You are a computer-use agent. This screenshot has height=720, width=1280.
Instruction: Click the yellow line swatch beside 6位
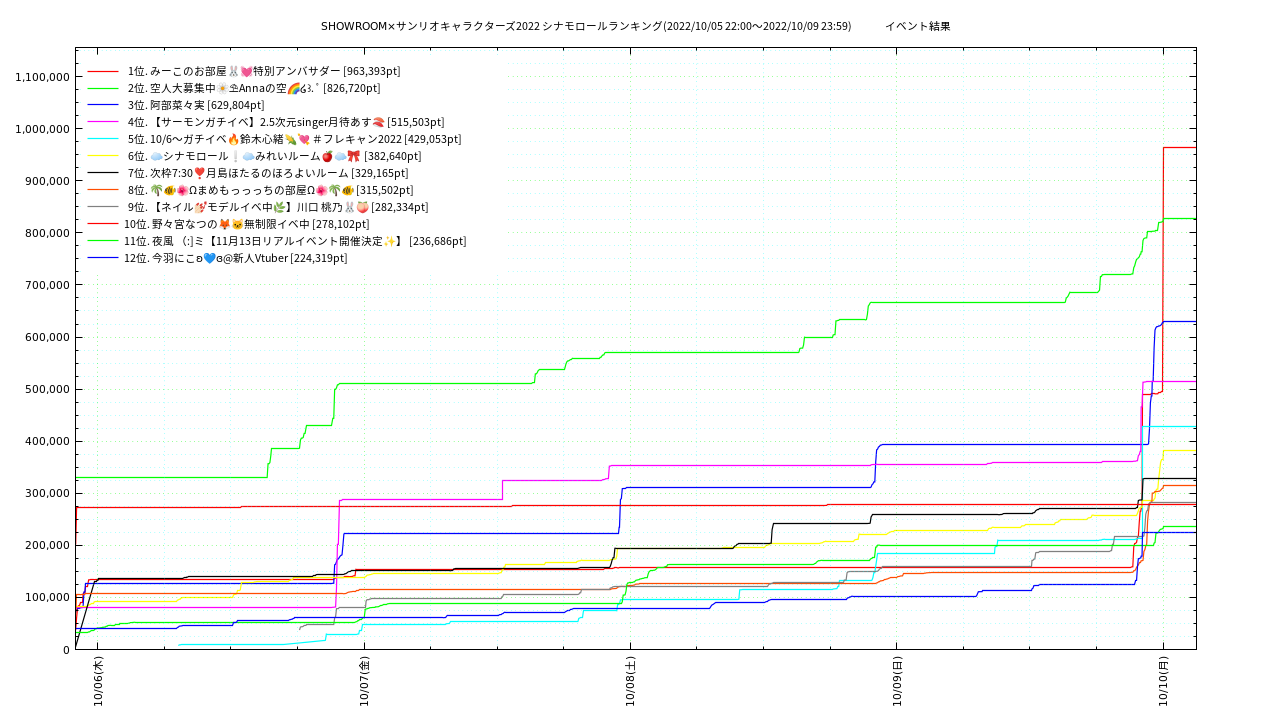pos(103,157)
